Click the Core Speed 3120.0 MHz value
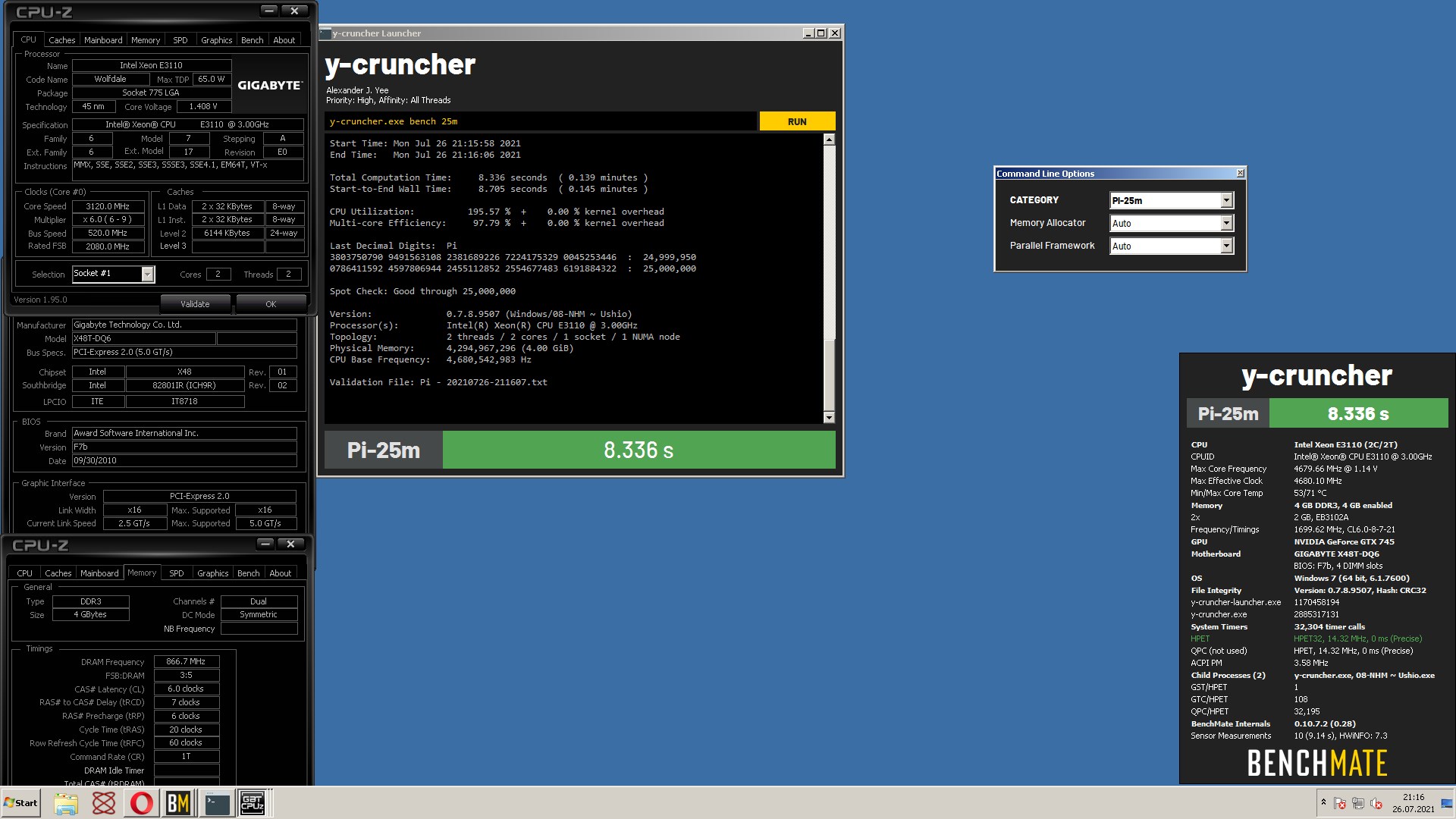Image resolution: width=1456 pixels, height=819 pixels. [108, 206]
